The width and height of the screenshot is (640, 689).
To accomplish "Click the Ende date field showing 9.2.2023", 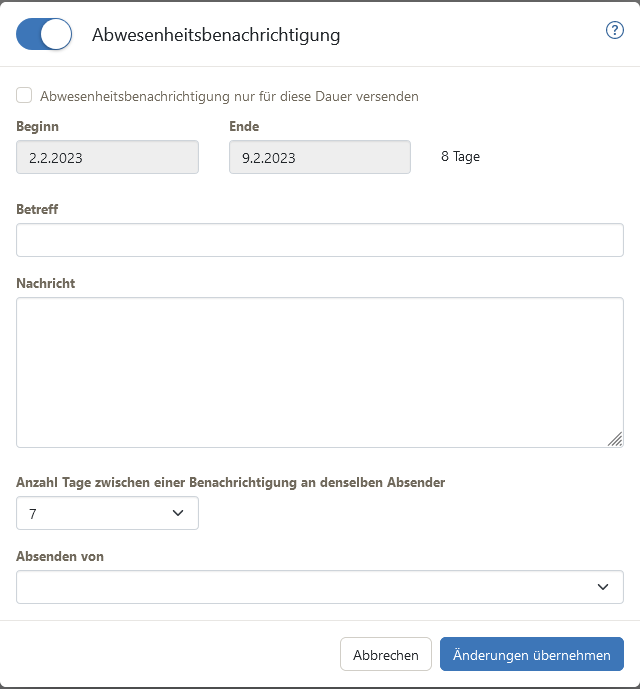I will pos(320,157).
